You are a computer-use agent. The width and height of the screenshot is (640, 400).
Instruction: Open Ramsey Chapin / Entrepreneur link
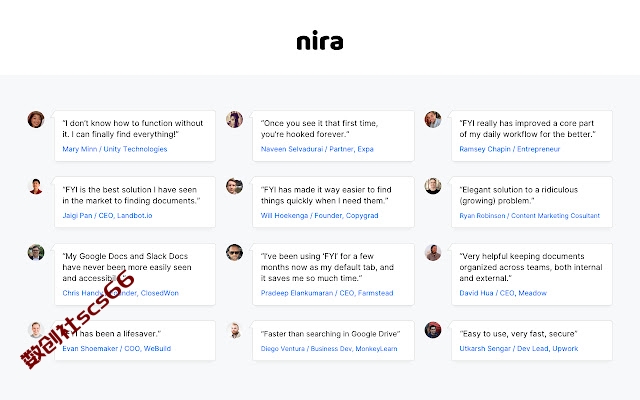coord(509,149)
